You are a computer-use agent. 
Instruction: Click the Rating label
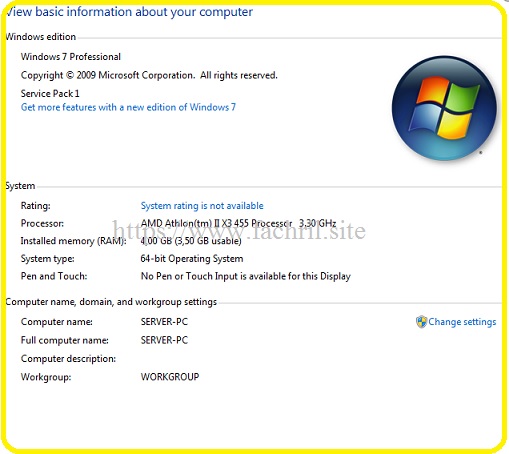click(x=36, y=206)
